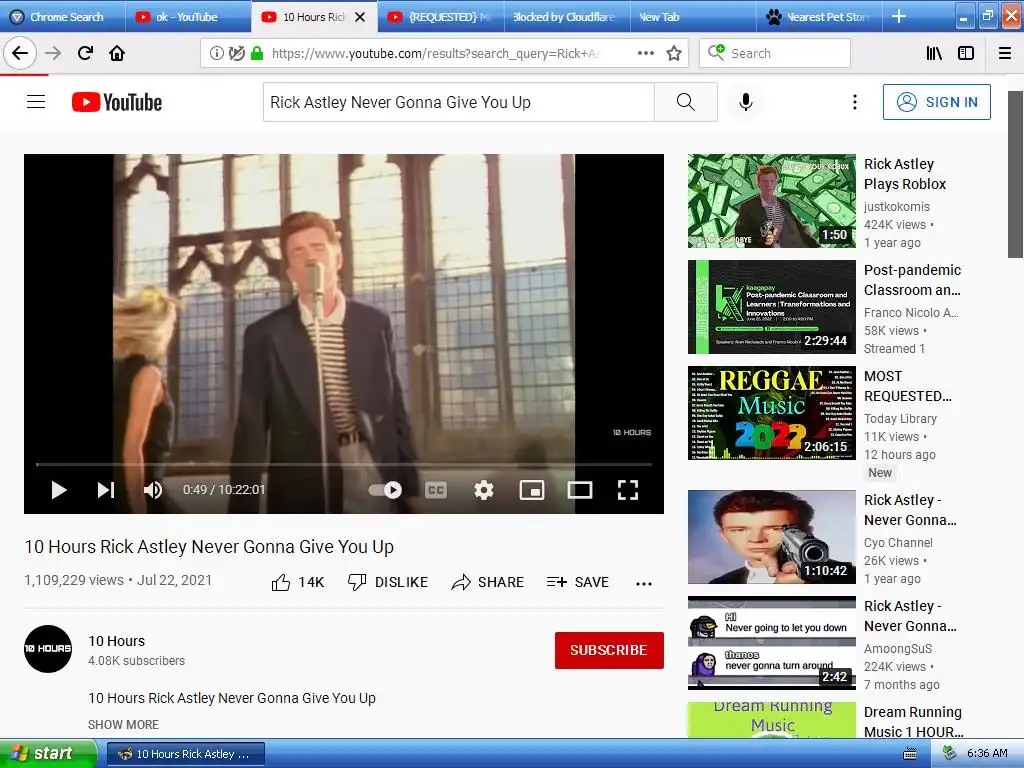Image resolution: width=1024 pixels, height=768 pixels.
Task: Close the 10 Hours Rick tab
Action: [360, 17]
